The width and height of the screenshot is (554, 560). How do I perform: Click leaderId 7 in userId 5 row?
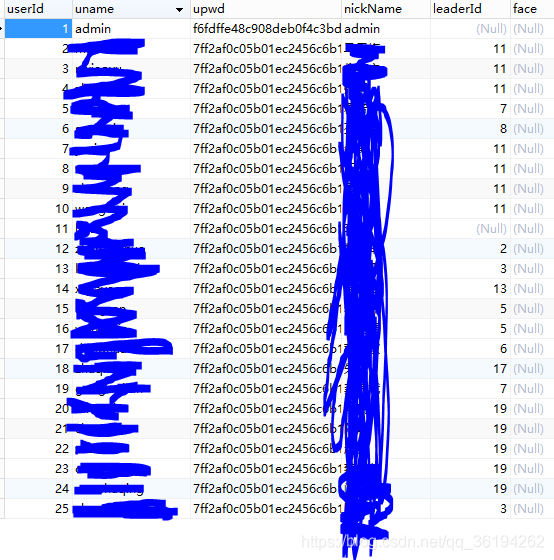point(470,109)
